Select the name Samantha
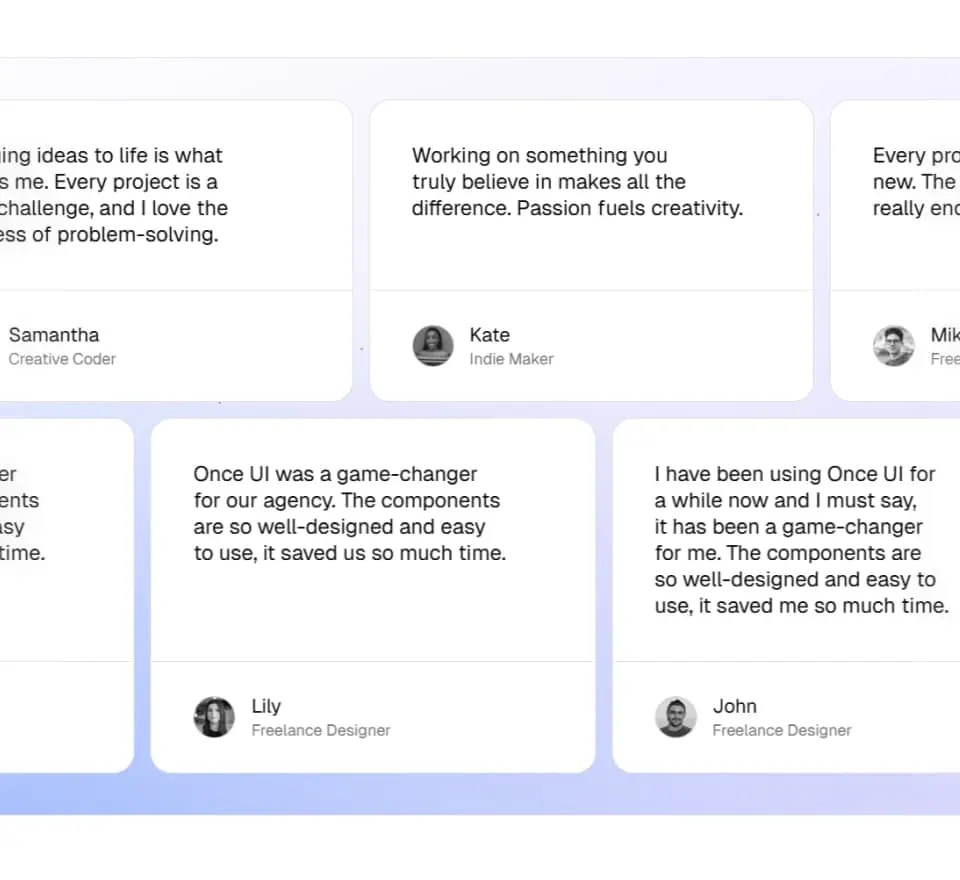Viewport: 960px width, 880px height. coord(54,335)
